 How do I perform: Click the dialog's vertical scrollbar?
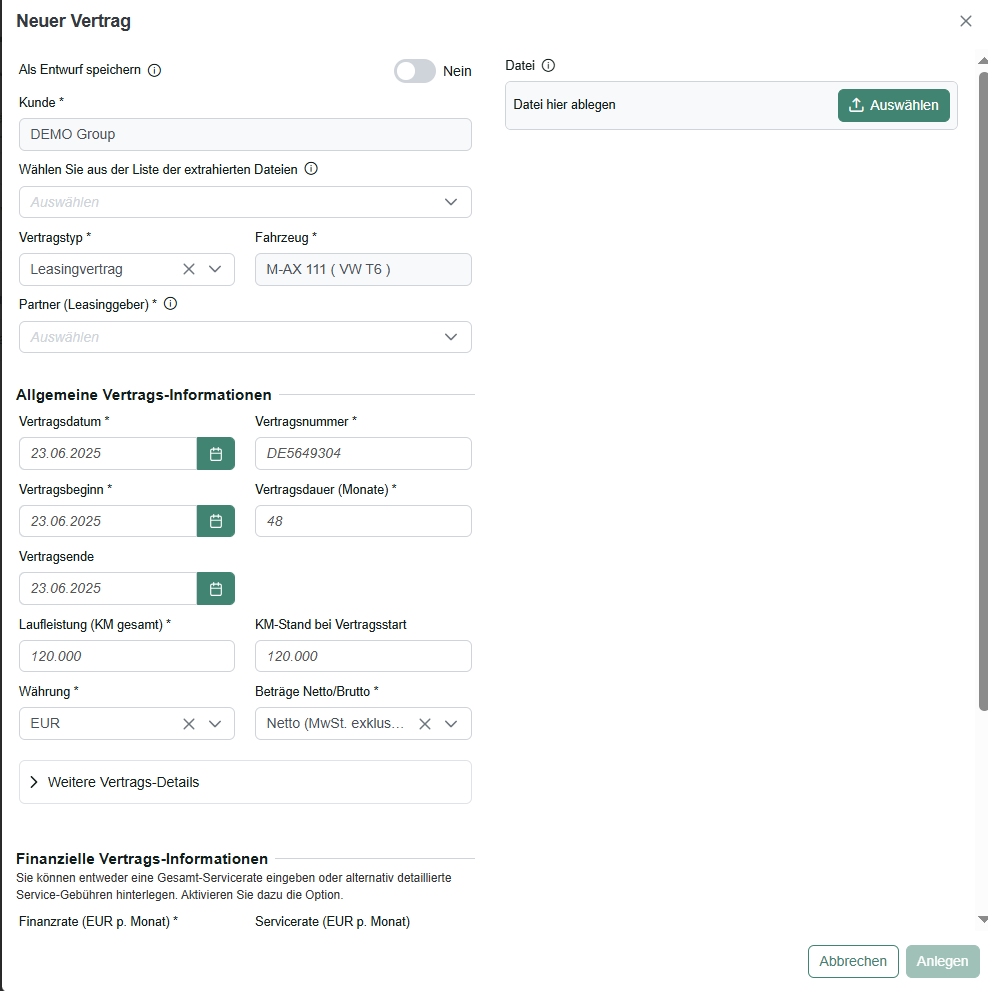click(983, 392)
